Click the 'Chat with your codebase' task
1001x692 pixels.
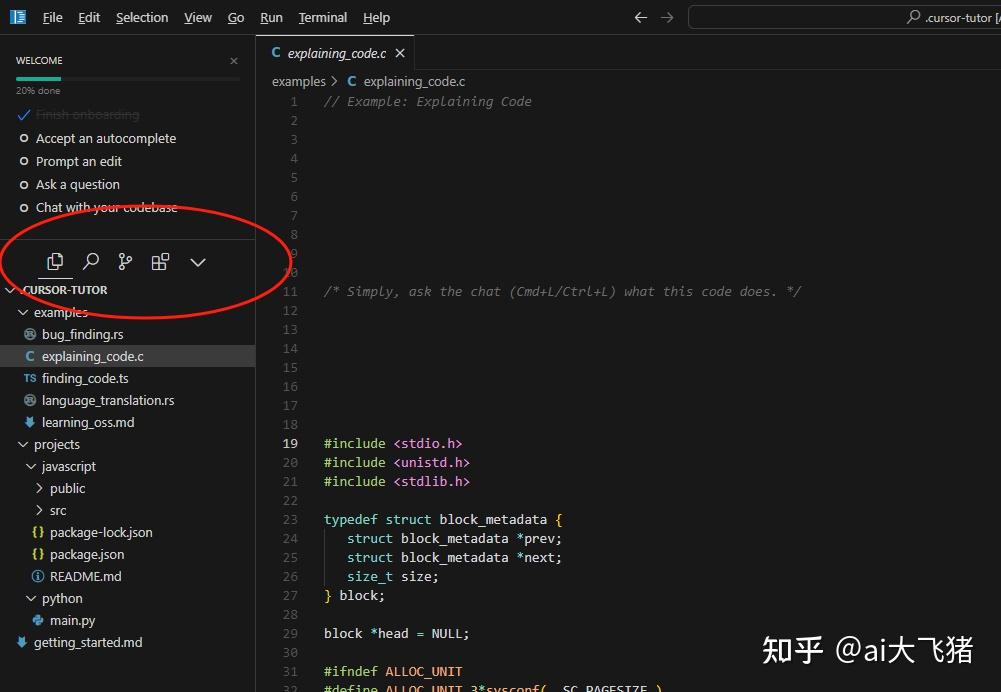(x=107, y=207)
